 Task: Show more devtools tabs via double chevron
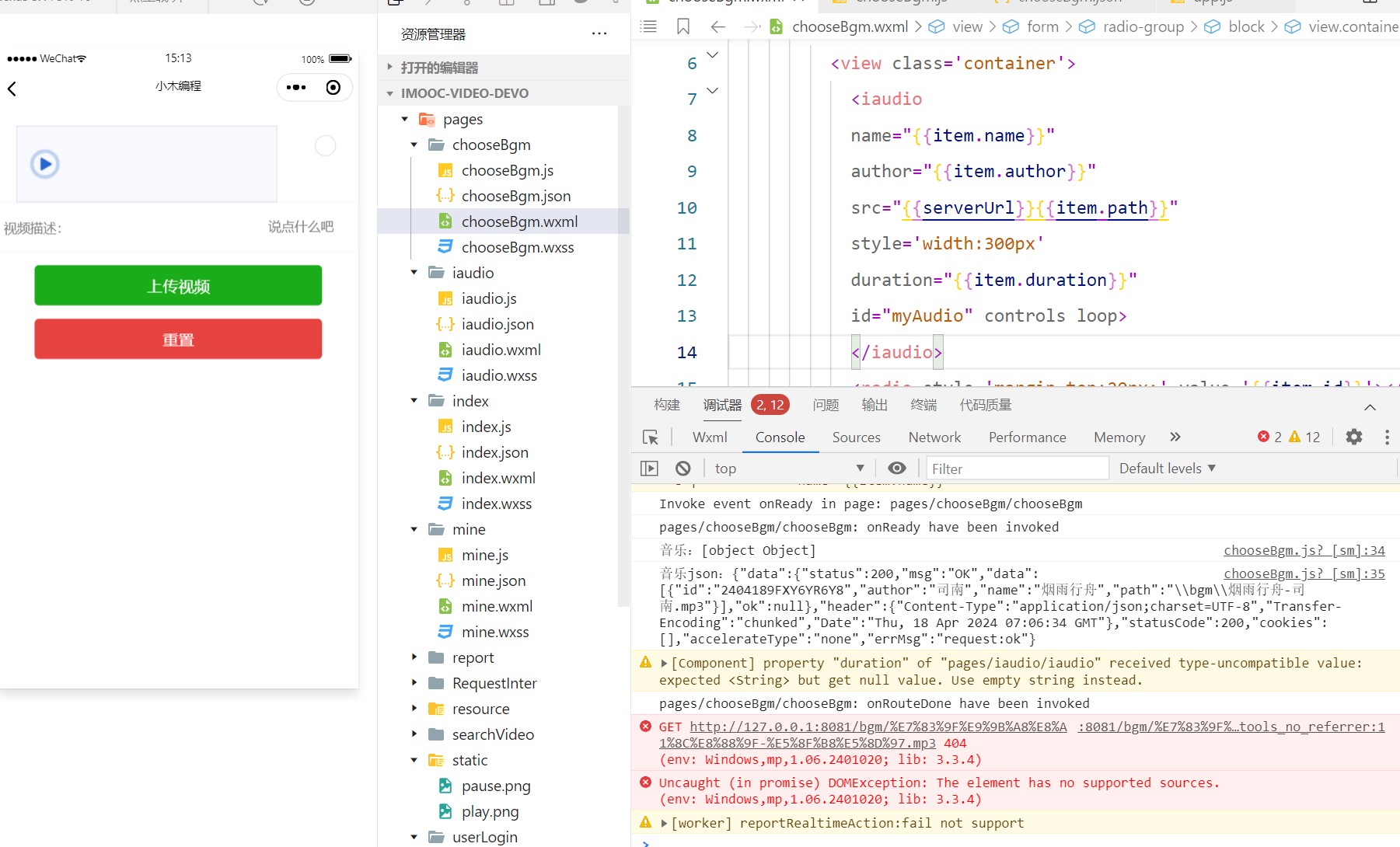1175,437
